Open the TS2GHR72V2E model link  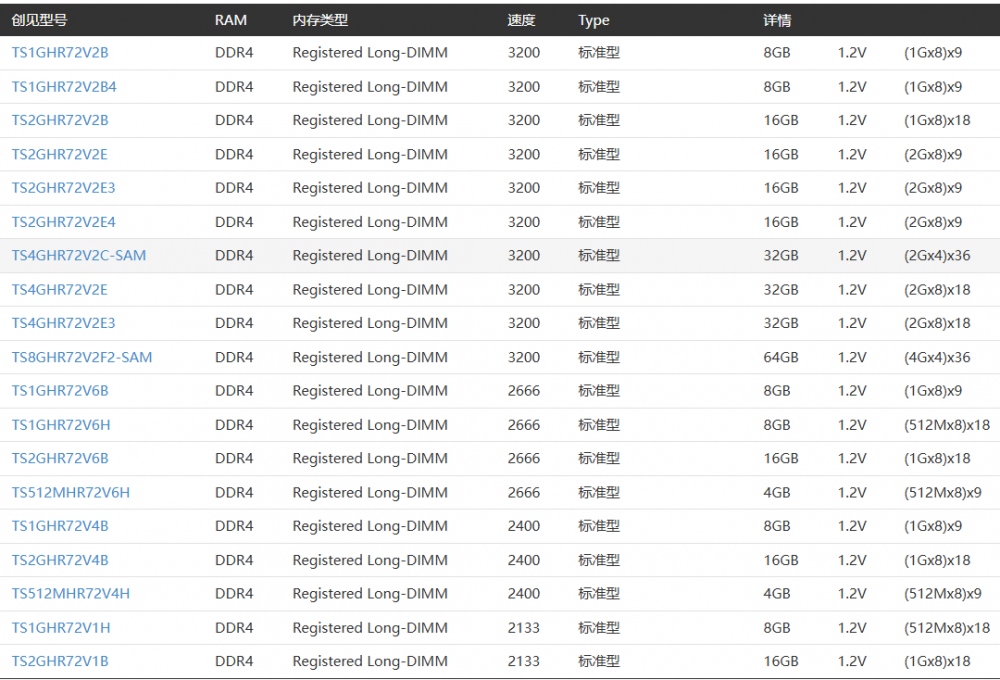tap(59, 154)
